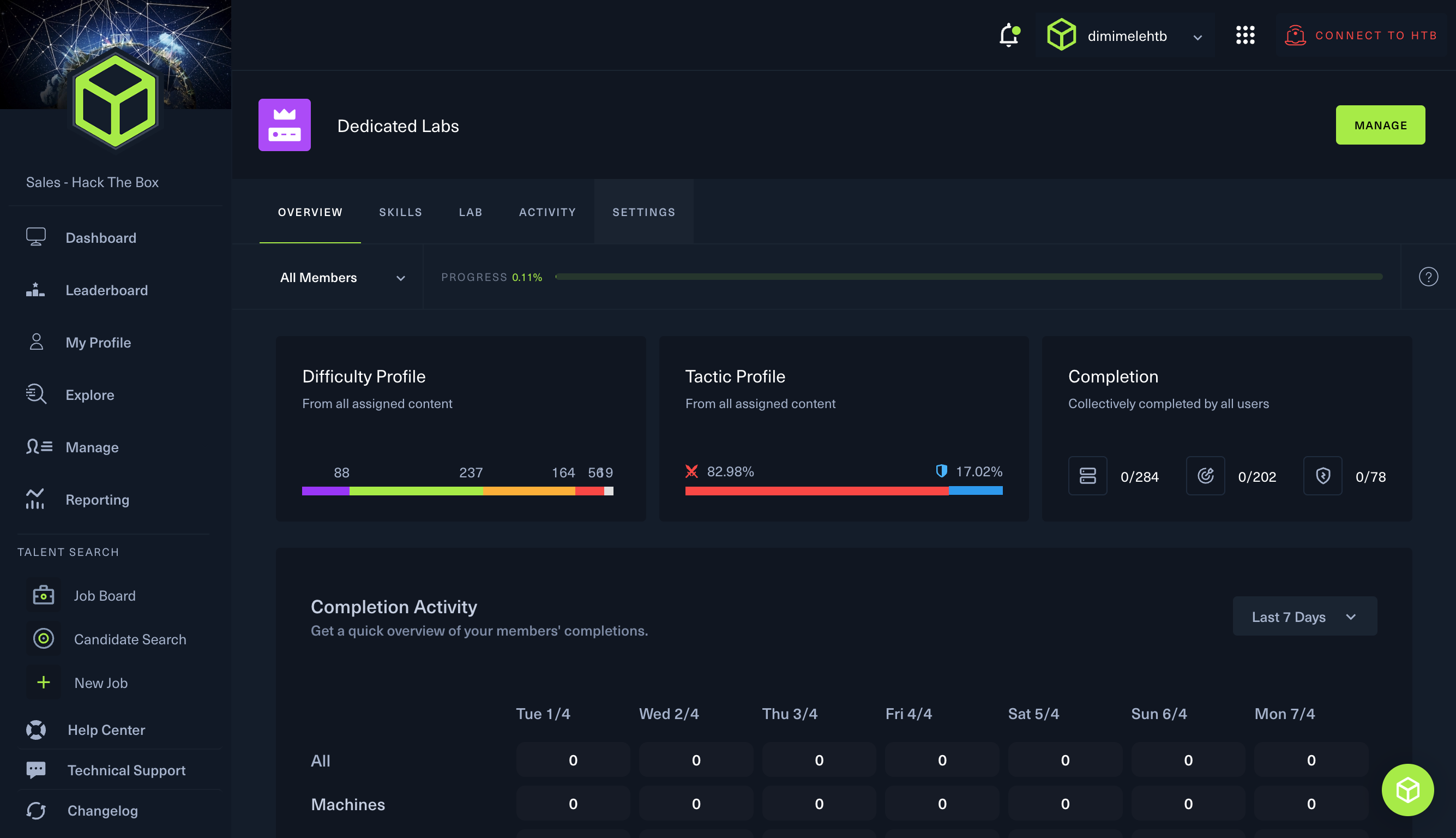The width and height of the screenshot is (1456, 838).
Task: Click the Connect to HTB text button
Action: coord(1376,35)
